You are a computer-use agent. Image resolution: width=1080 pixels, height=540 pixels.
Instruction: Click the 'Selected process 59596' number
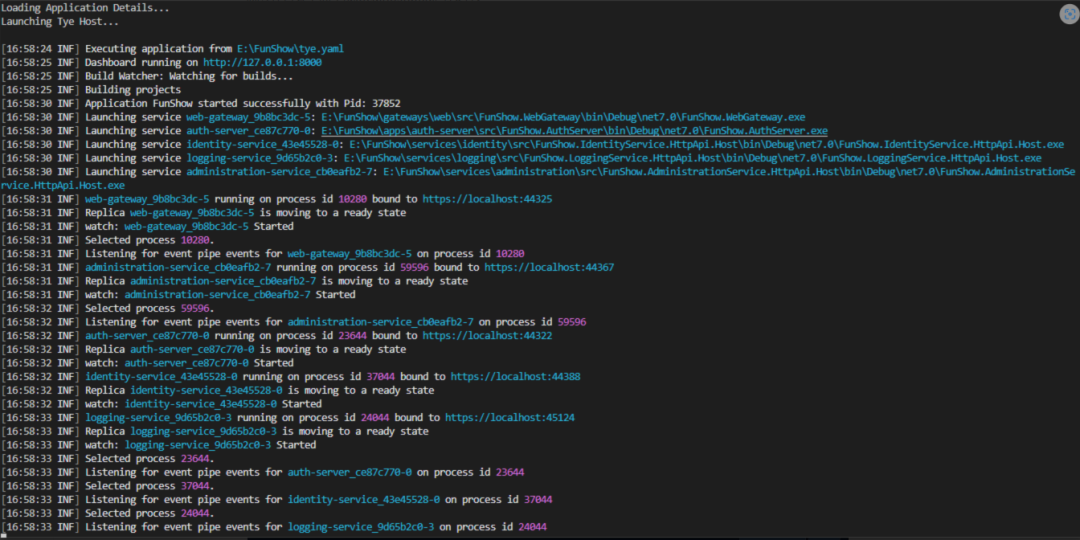[x=195, y=309]
